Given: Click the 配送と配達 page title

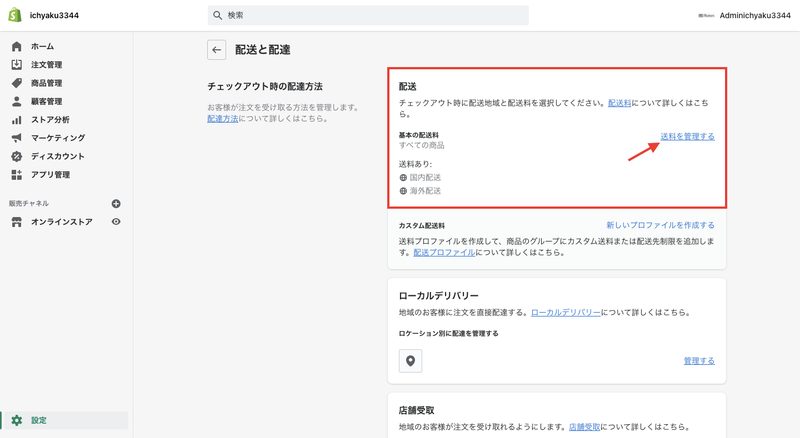Looking at the screenshot, I should [263, 50].
